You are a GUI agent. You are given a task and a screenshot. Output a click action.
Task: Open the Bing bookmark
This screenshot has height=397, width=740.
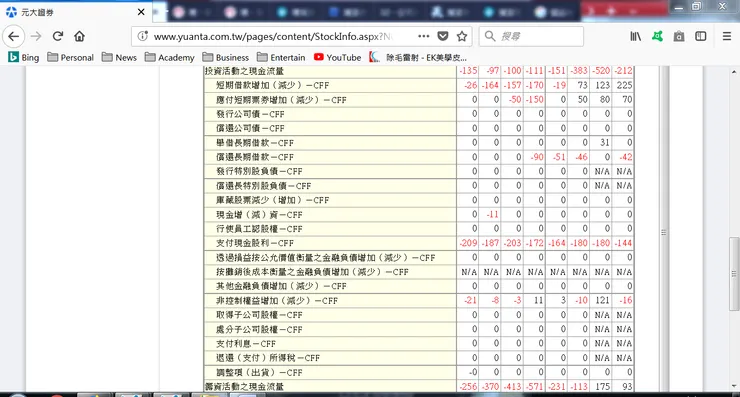[x=24, y=58]
